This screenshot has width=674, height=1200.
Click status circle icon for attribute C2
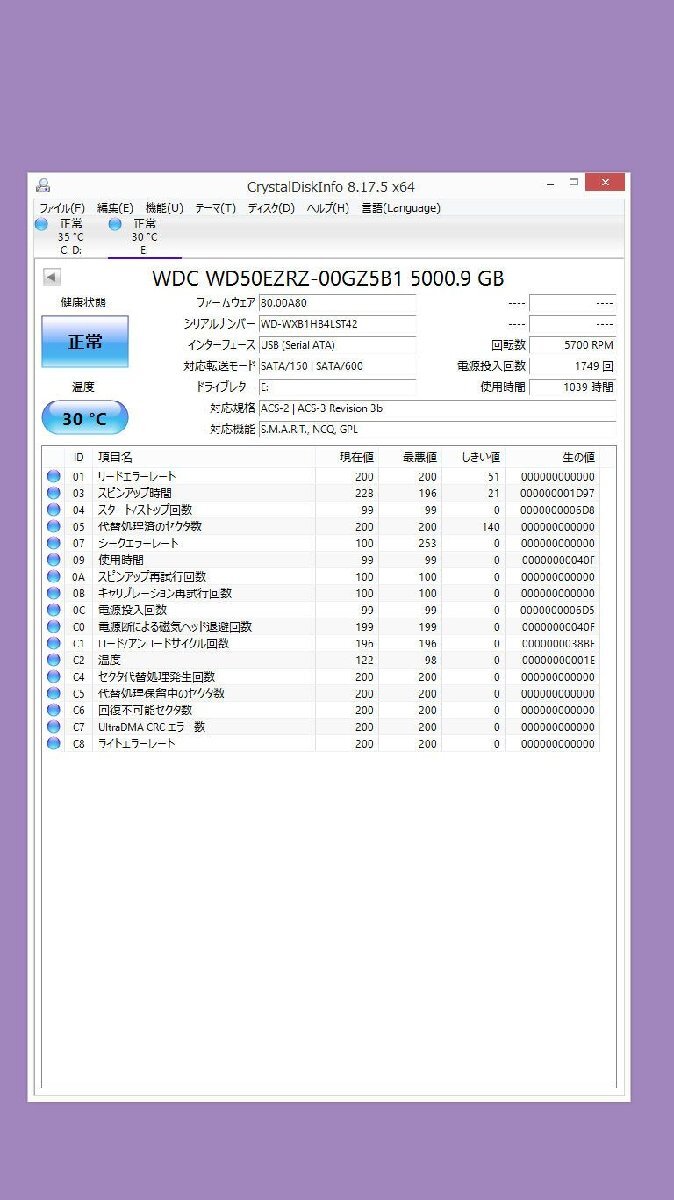(53, 660)
